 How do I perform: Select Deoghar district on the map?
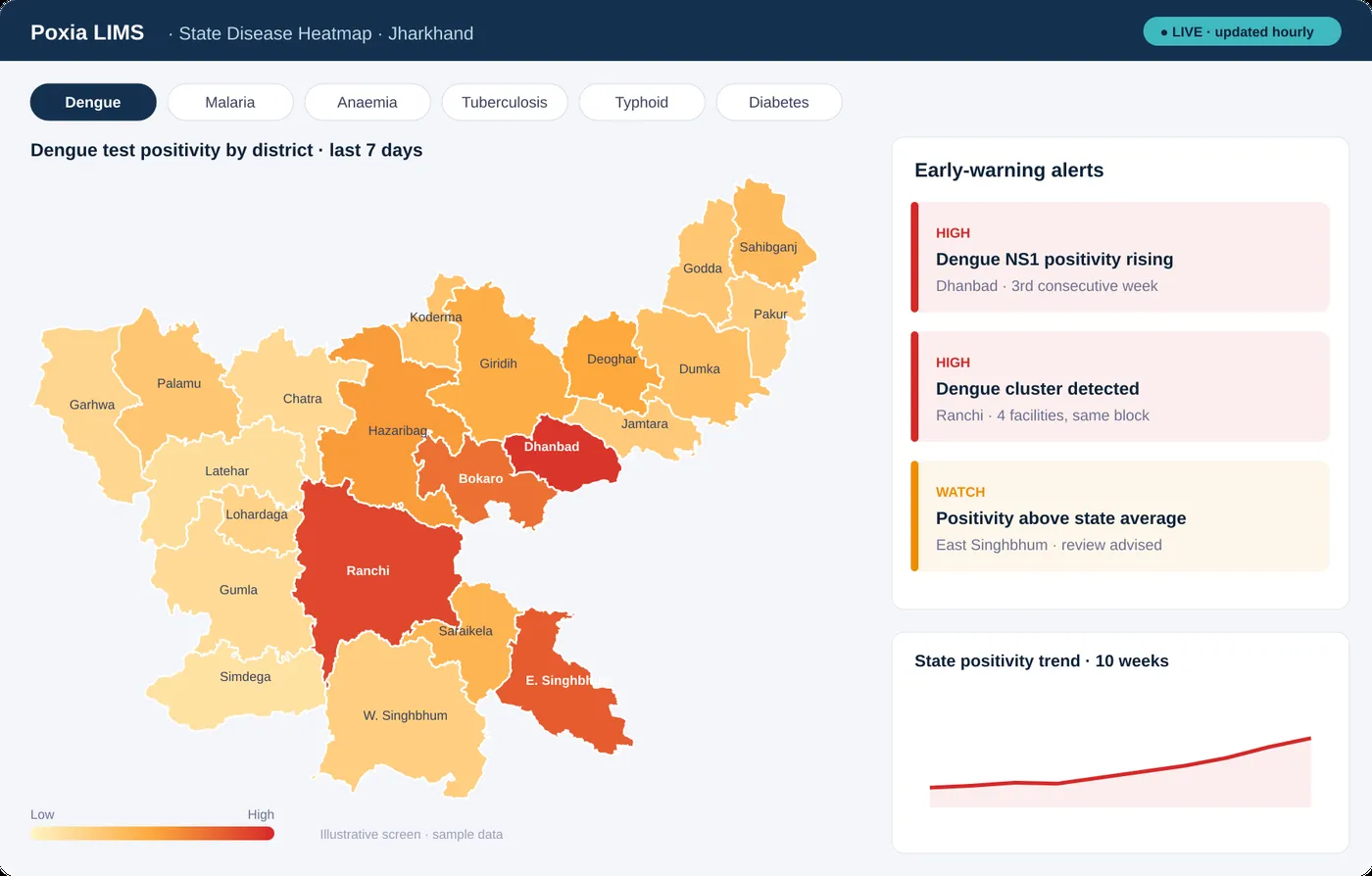pos(612,360)
